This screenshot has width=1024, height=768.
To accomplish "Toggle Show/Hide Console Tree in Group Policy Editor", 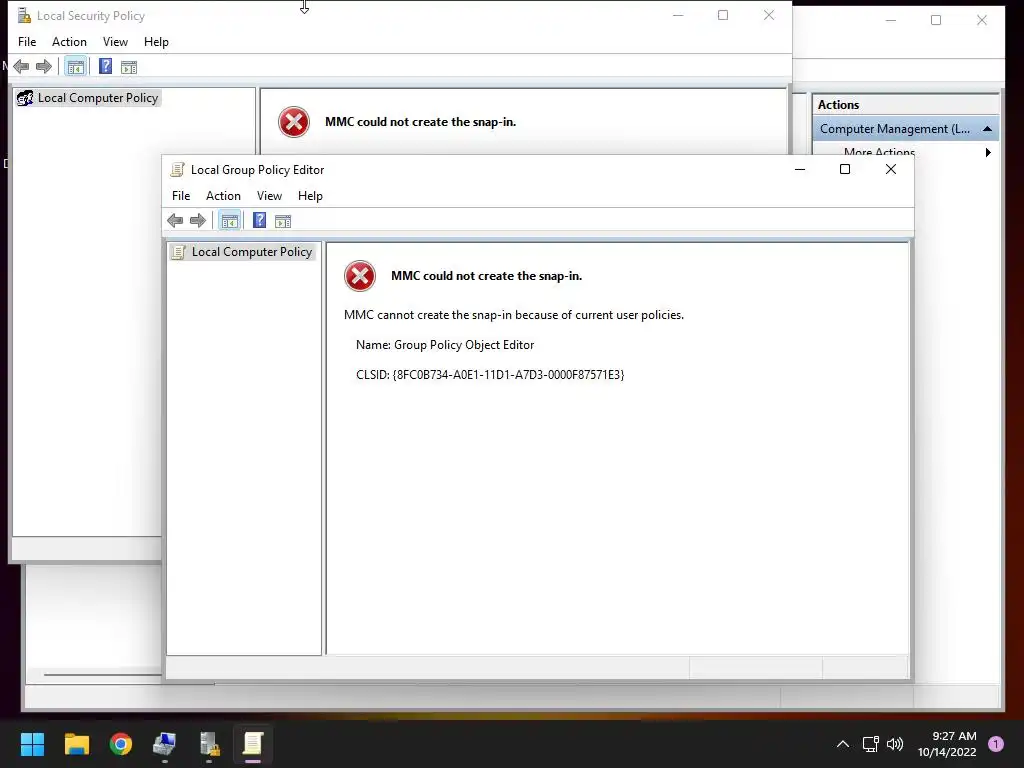I will [x=229, y=221].
